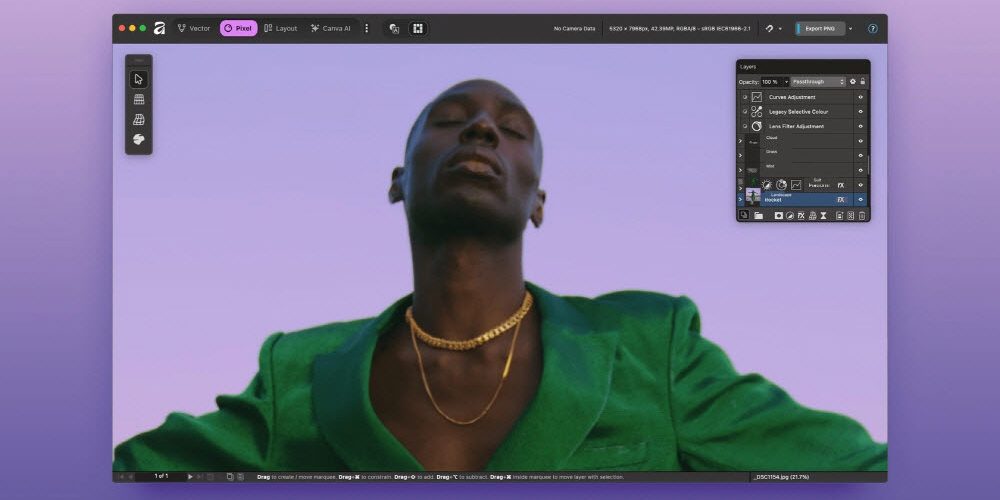Click the new group folder icon
Screen dimensions: 1000x500
point(758,215)
